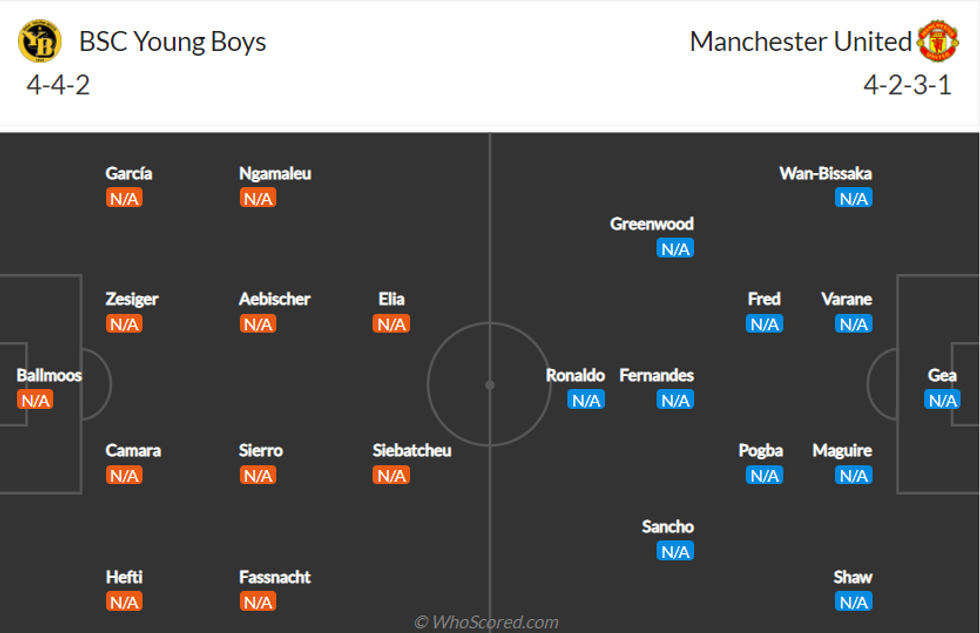Open the WhoScored.com watermark link
Viewport: 980px width, 633px height.
(x=486, y=622)
